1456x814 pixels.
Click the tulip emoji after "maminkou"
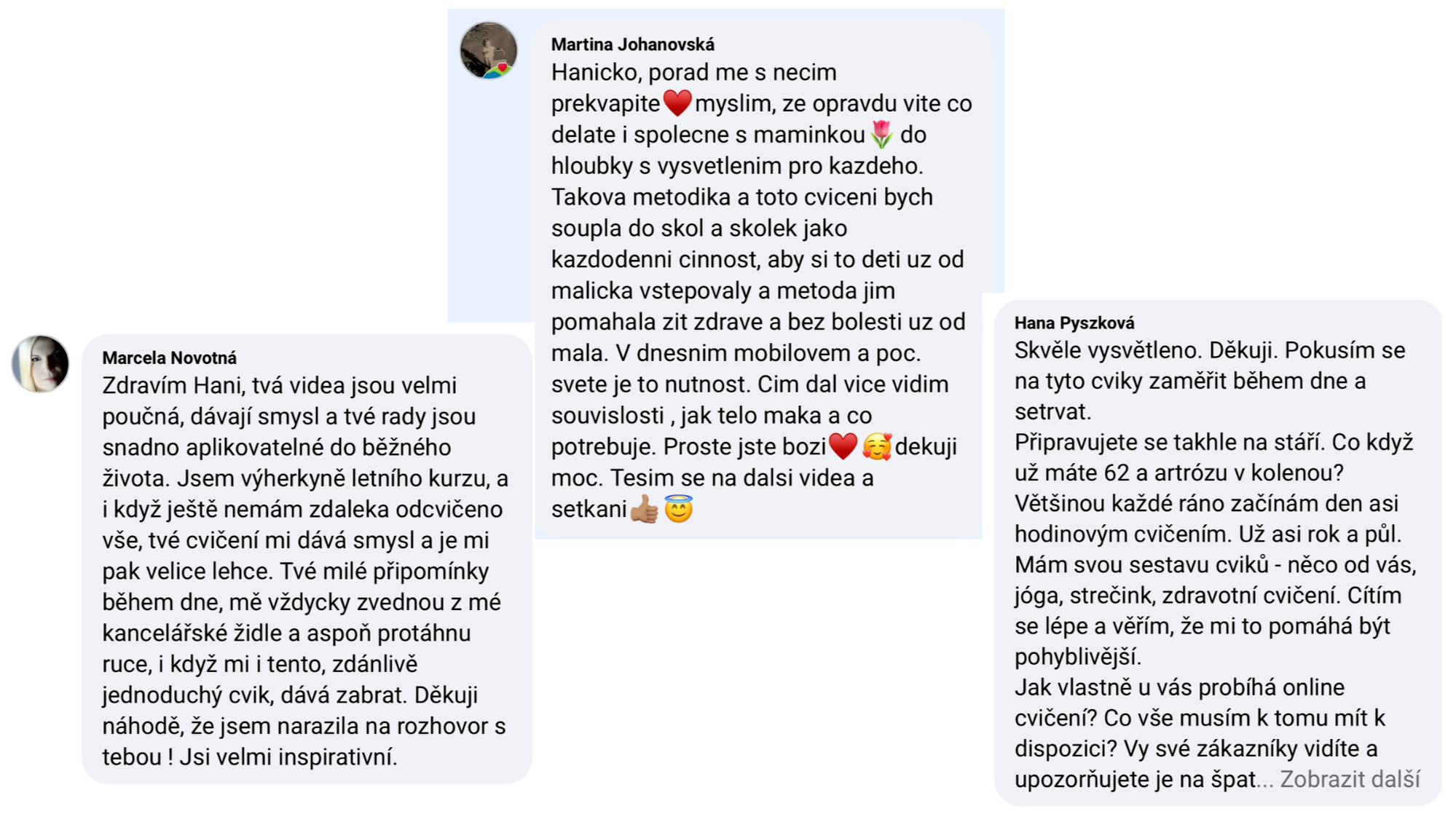pyautogui.click(x=881, y=135)
